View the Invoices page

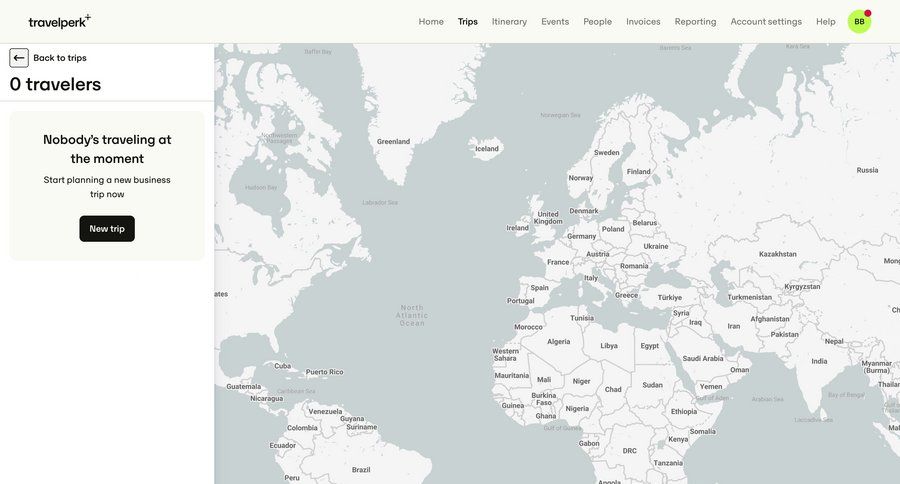tap(643, 21)
